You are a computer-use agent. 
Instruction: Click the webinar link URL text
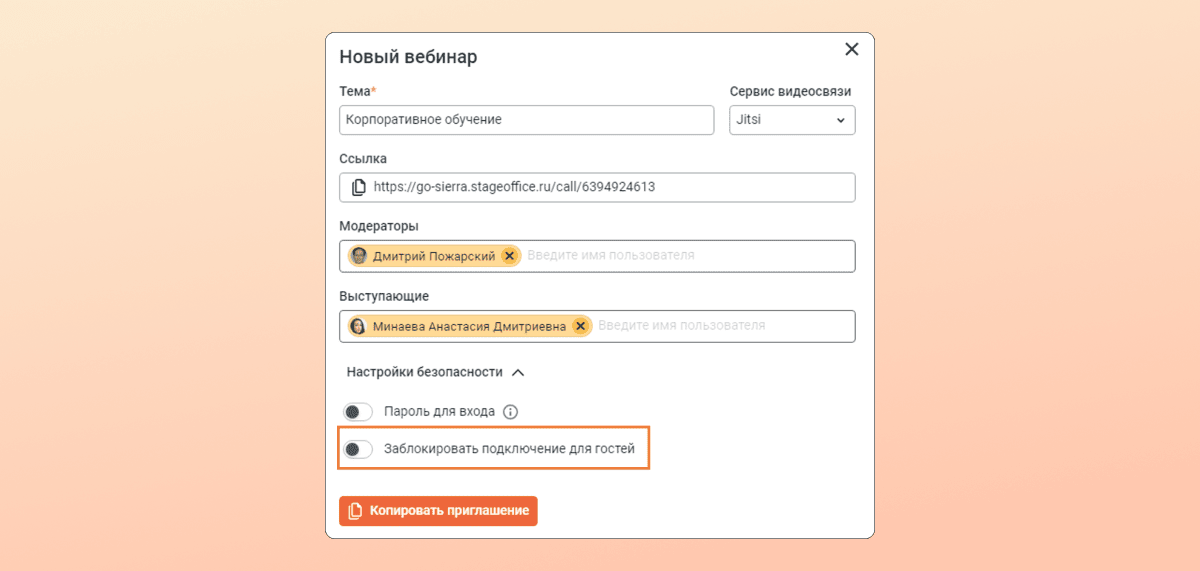pos(514,187)
